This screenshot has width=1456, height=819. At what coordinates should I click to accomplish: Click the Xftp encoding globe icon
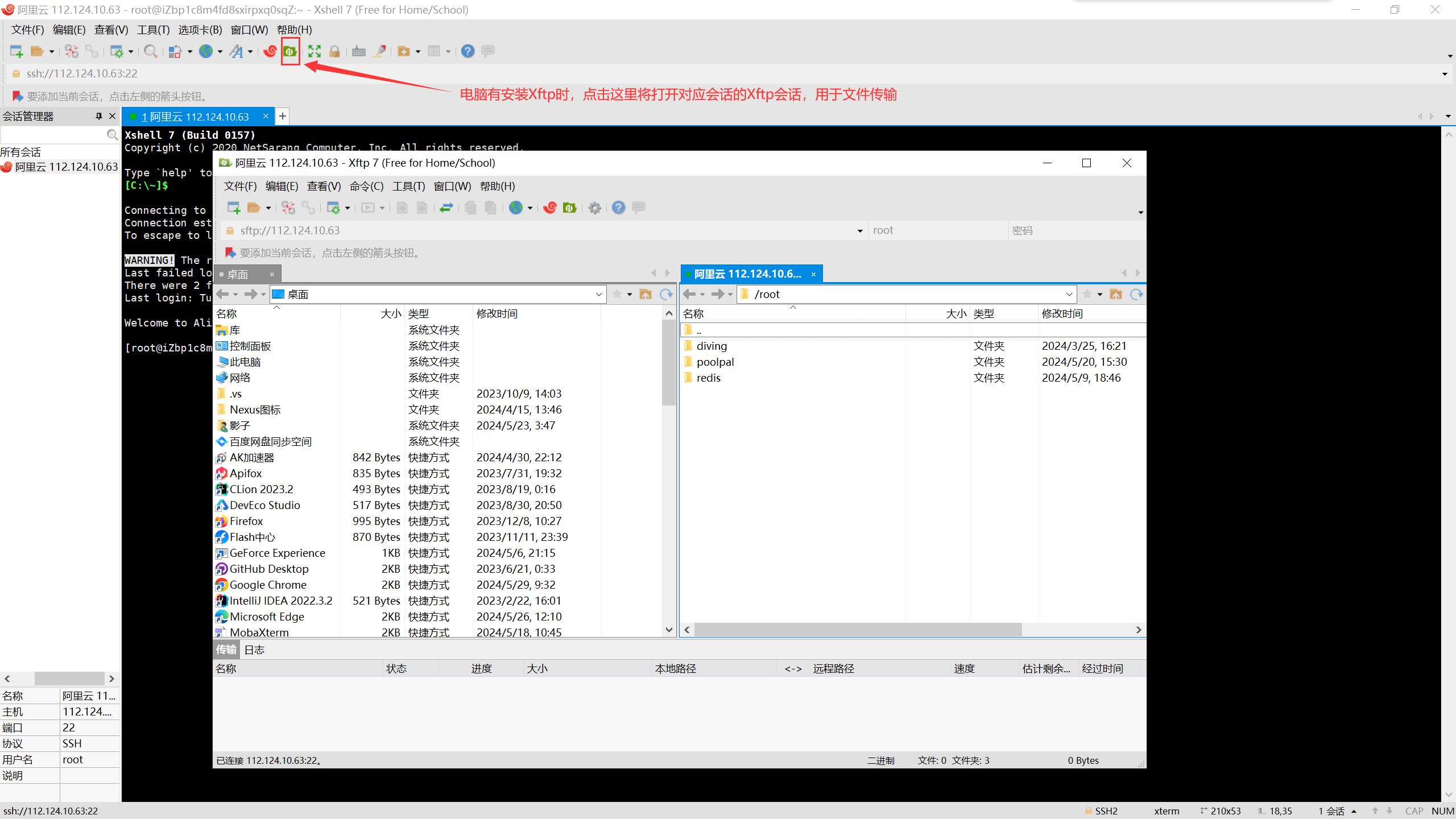pyautogui.click(x=516, y=208)
